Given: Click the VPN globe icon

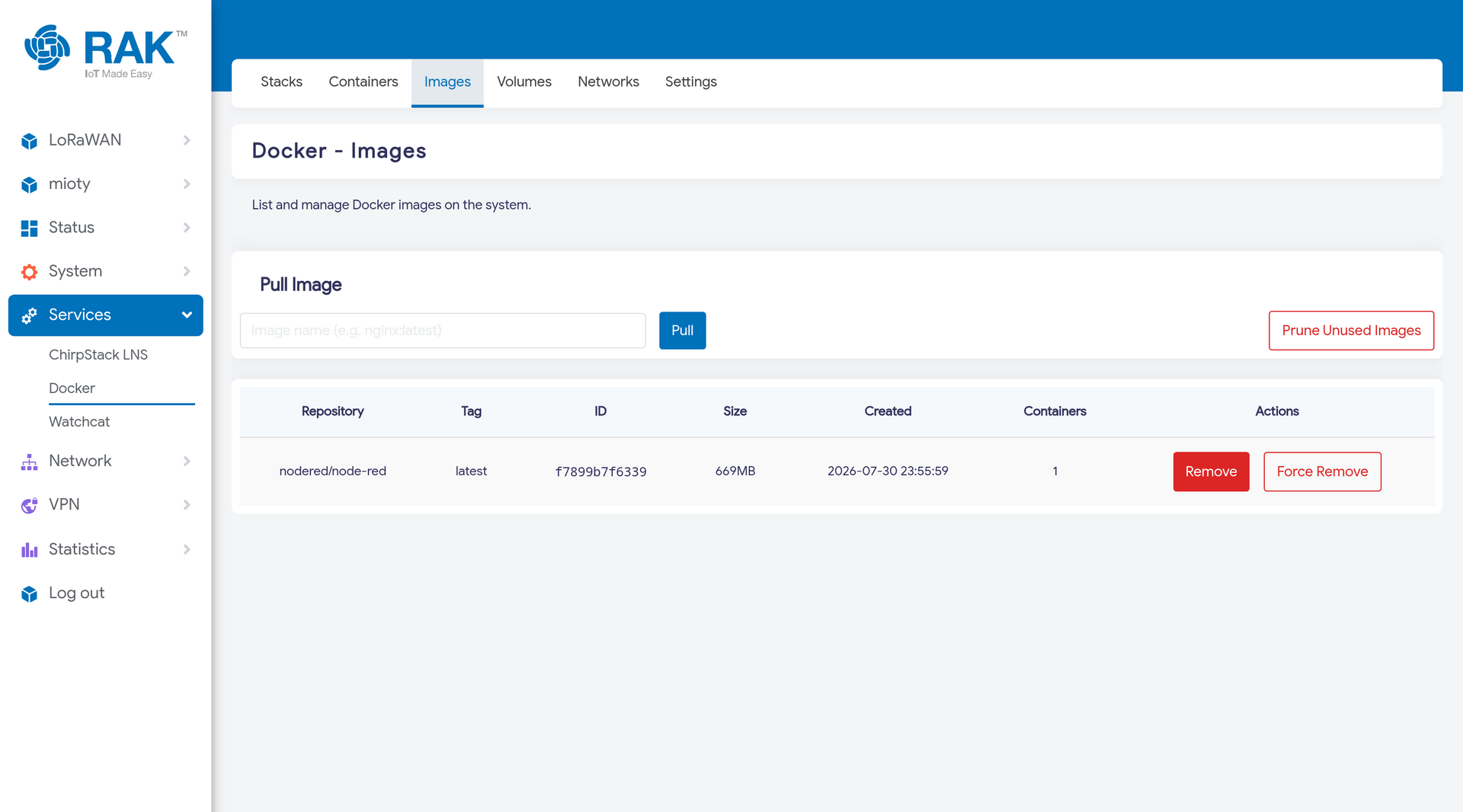Looking at the screenshot, I should pyautogui.click(x=29, y=505).
